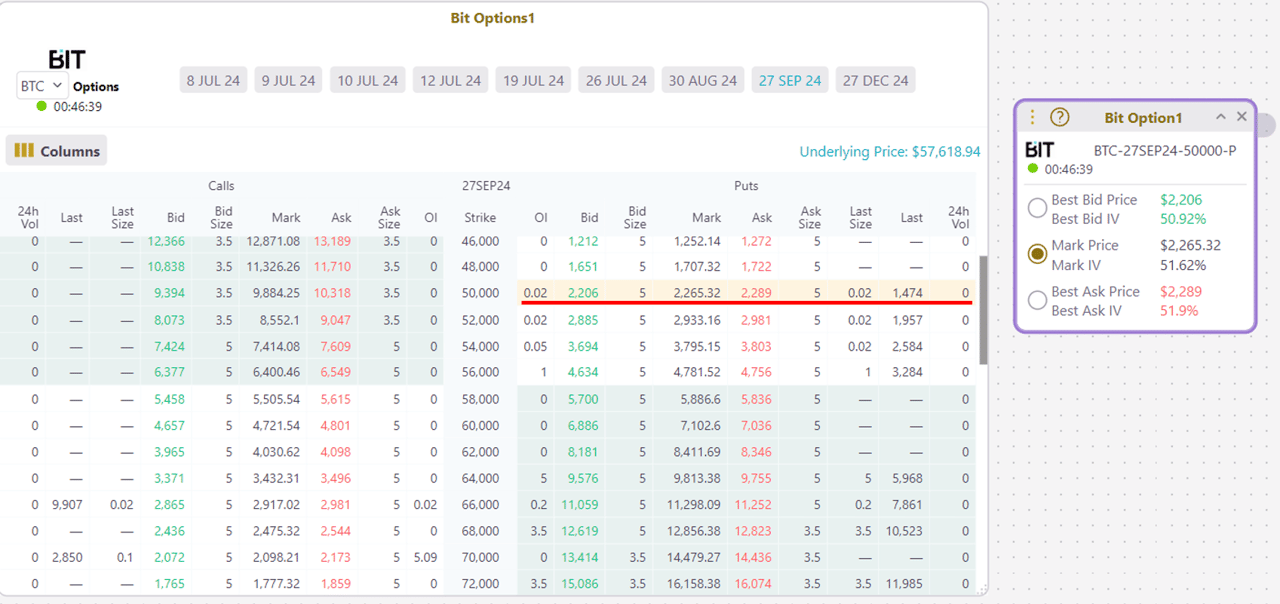The image size is (1280, 604).
Task: Click the BTC-27SEP24-50000-P instrument name
Action: [x=1165, y=150]
